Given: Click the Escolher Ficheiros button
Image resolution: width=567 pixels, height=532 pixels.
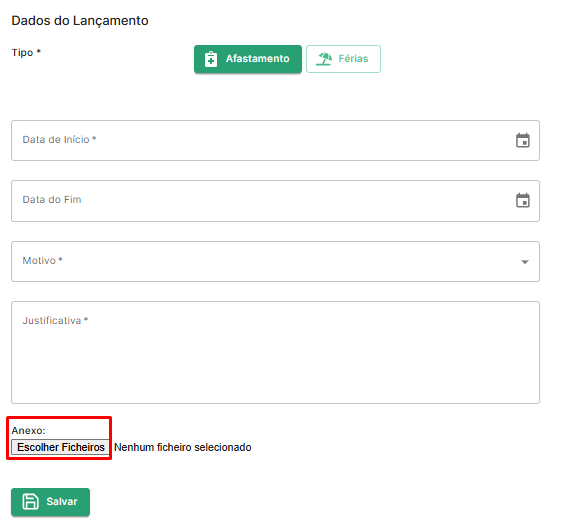Looking at the screenshot, I should click(60, 447).
